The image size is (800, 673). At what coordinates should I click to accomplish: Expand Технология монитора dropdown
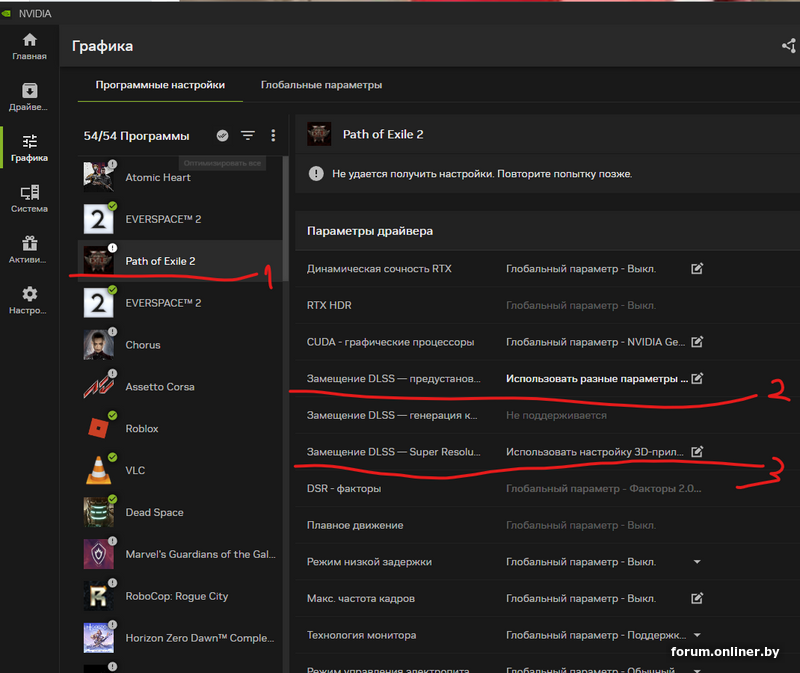[x=697, y=635]
